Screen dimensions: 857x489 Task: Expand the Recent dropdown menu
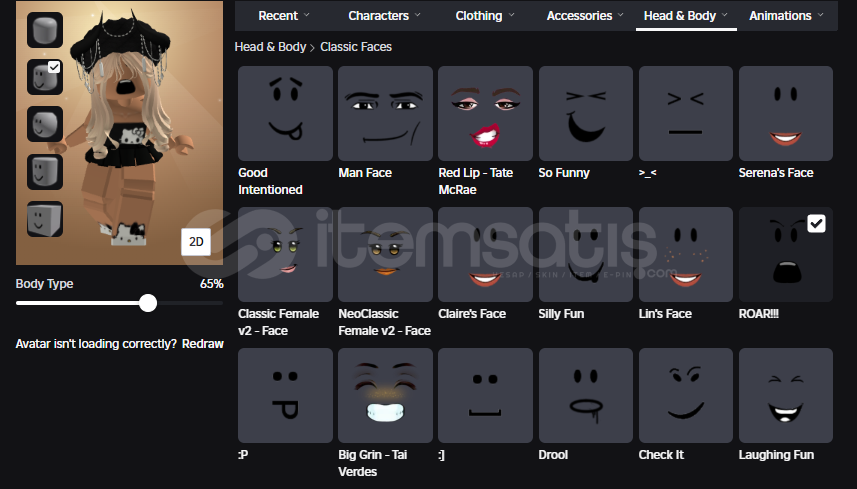coord(284,16)
